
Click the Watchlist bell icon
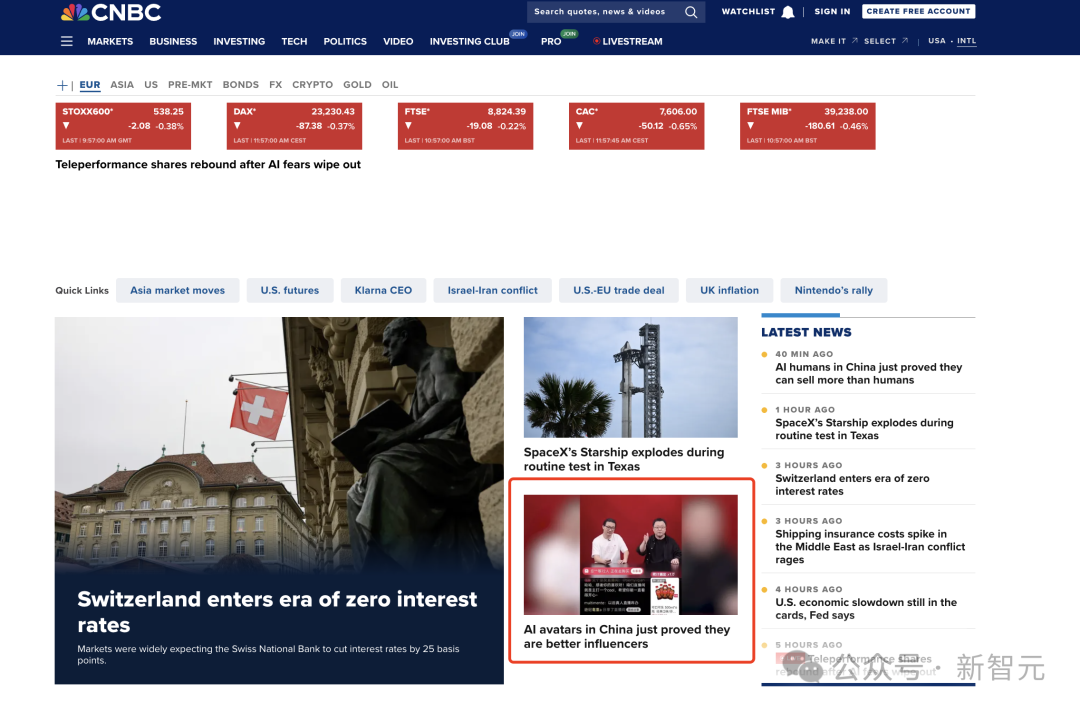click(x=788, y=12)
